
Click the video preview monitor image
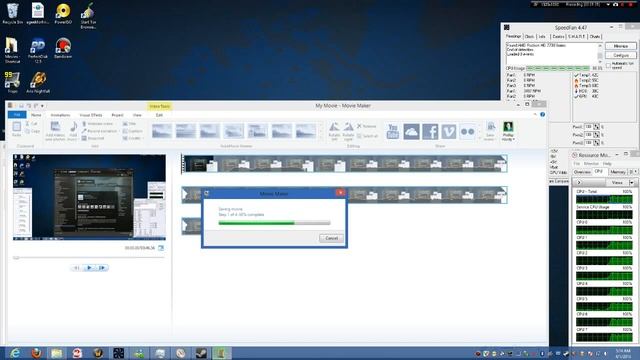(89, 197)
